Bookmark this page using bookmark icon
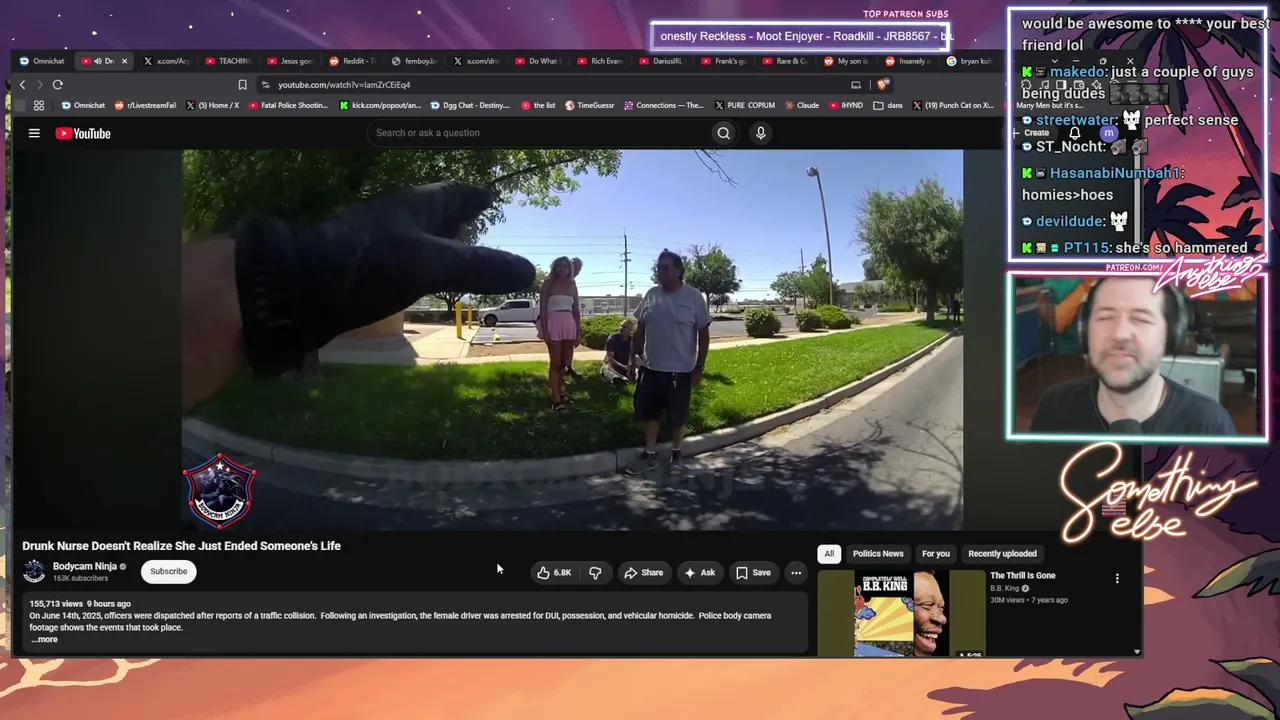1280x720 pixels. (242, 85)
